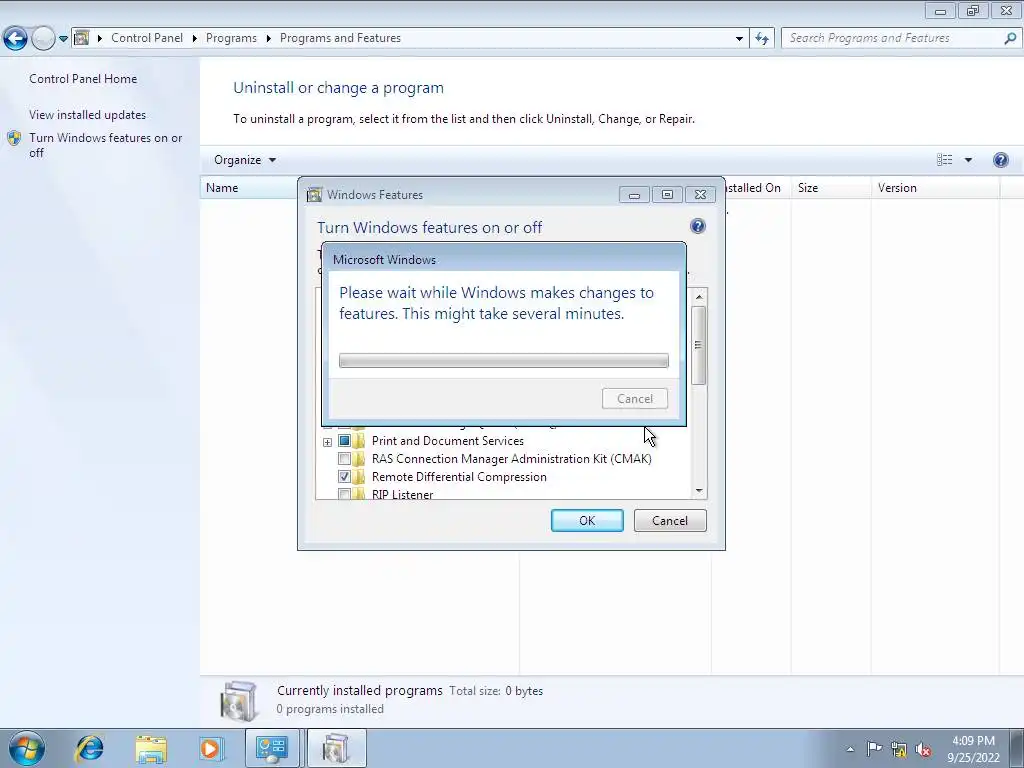This screenshot has height=768, width=1024.
Task: Open Turn Windows features on or off
Action: pos(106,145)
